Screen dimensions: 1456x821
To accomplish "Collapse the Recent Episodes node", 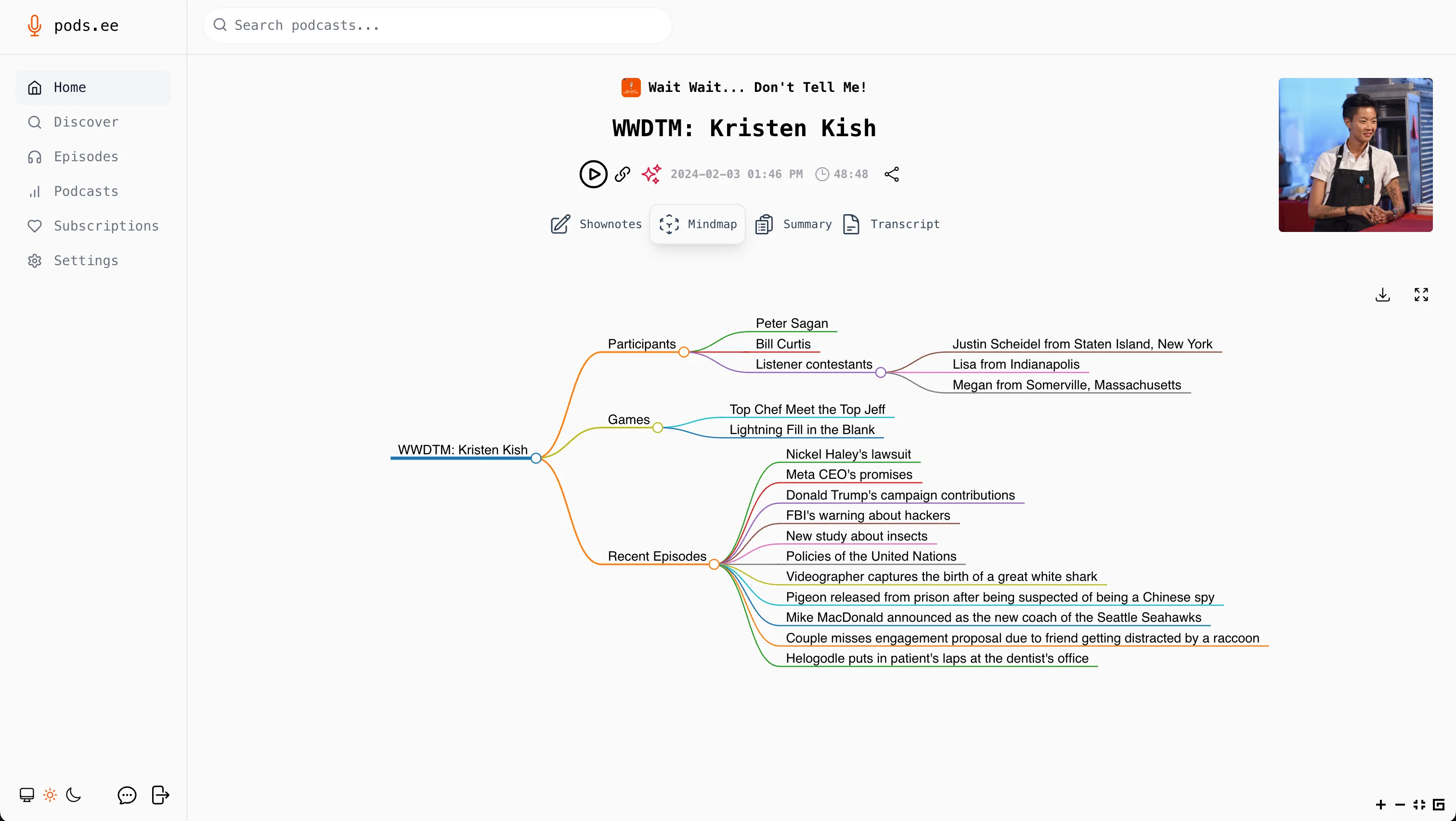I will (x=714, y=564).
